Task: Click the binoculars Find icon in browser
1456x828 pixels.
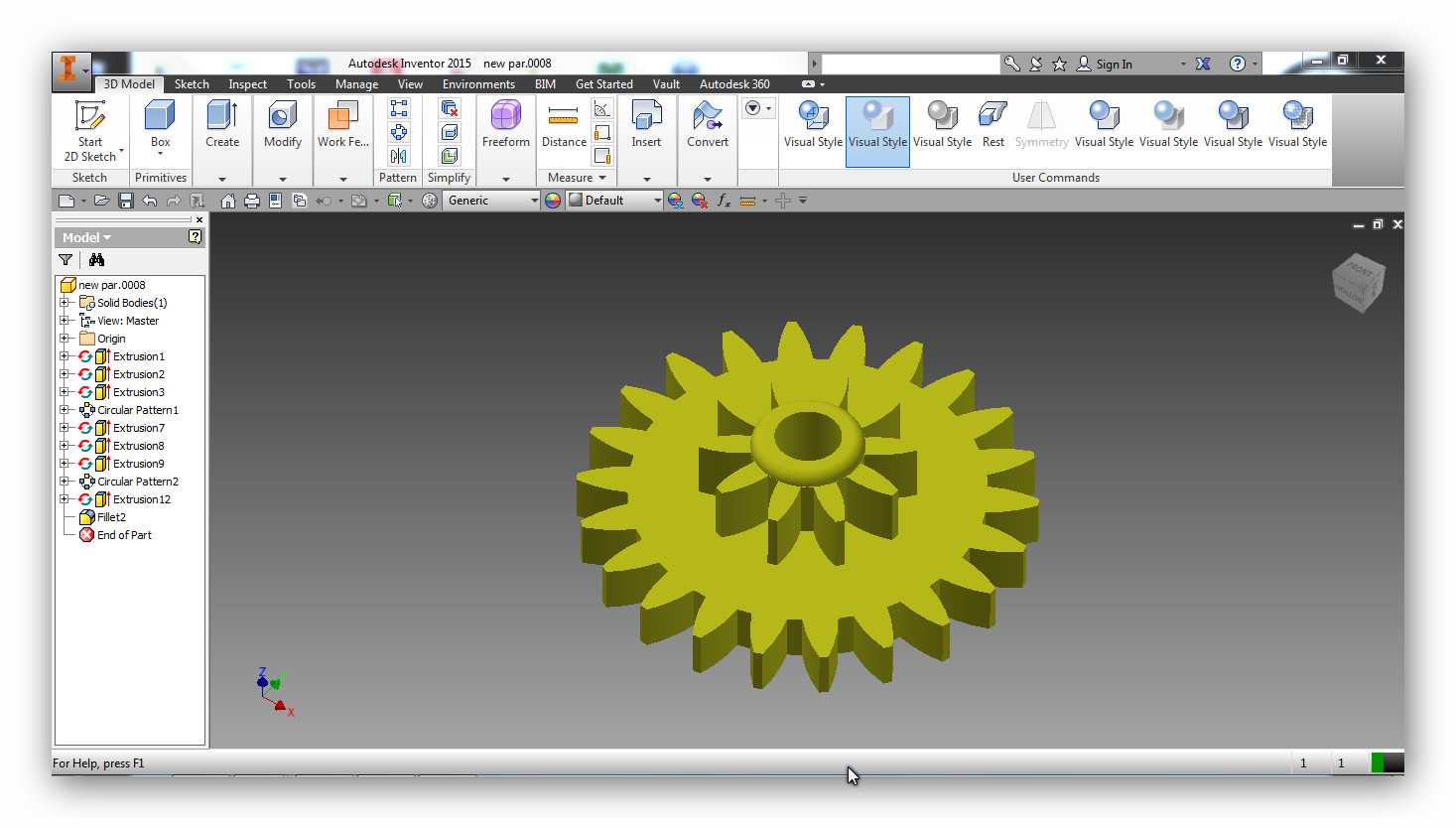Action: tap(96, 260)
